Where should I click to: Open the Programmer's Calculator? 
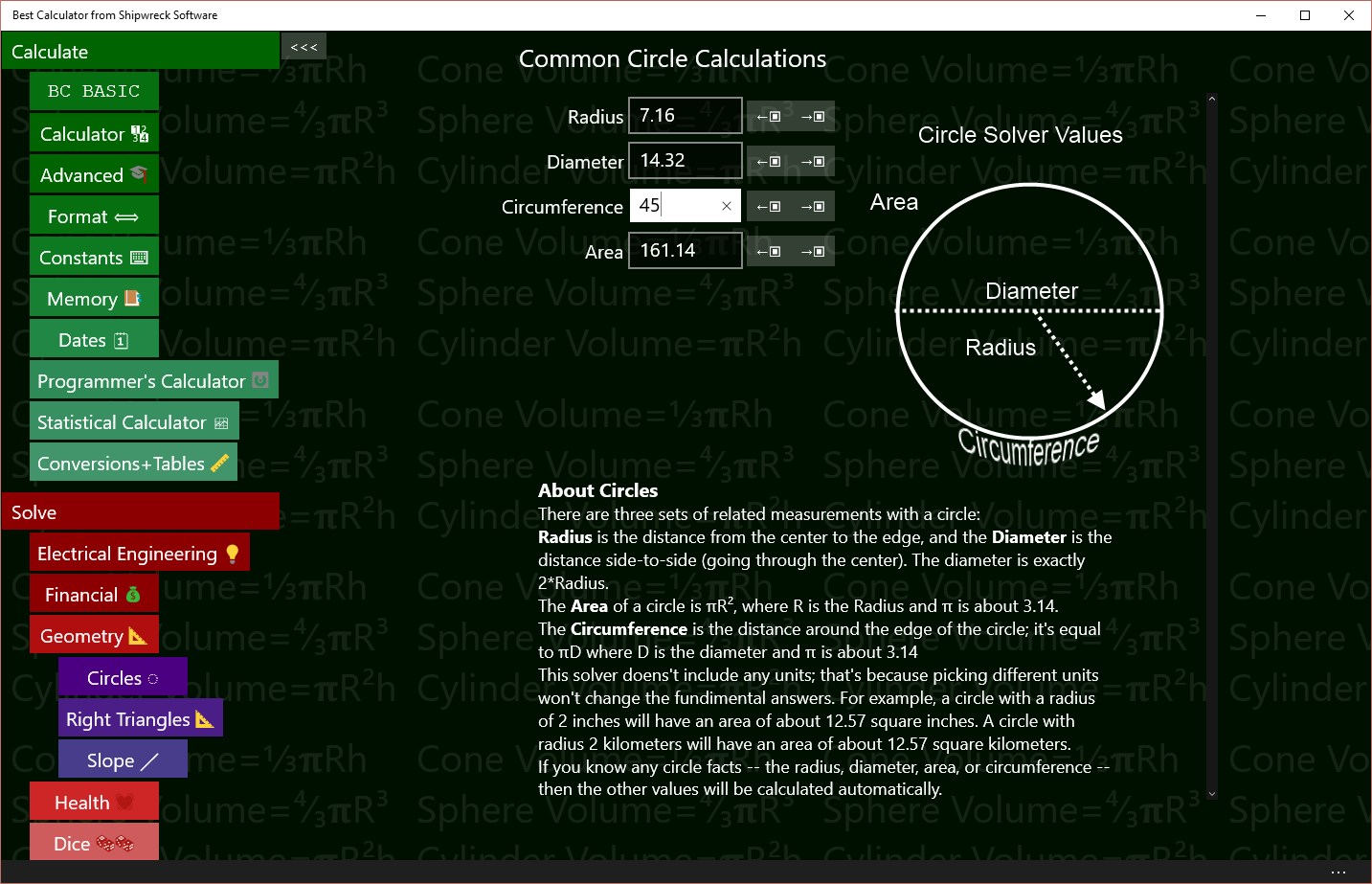click(x=152, y=380)
